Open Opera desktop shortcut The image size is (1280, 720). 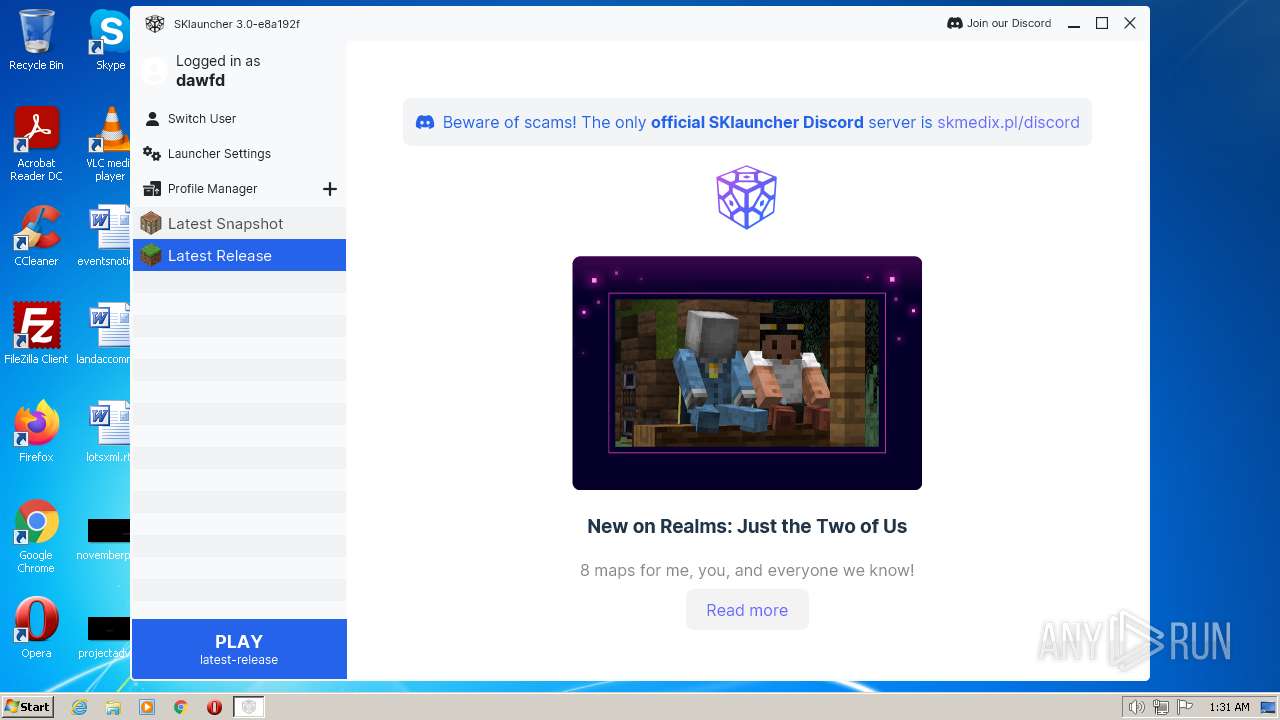[36, 628]
